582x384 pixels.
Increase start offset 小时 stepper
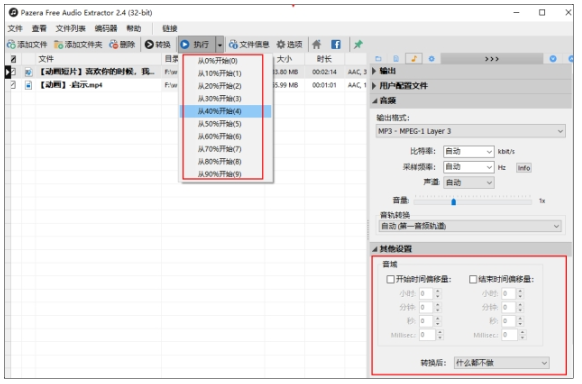(x=438, y=291)
